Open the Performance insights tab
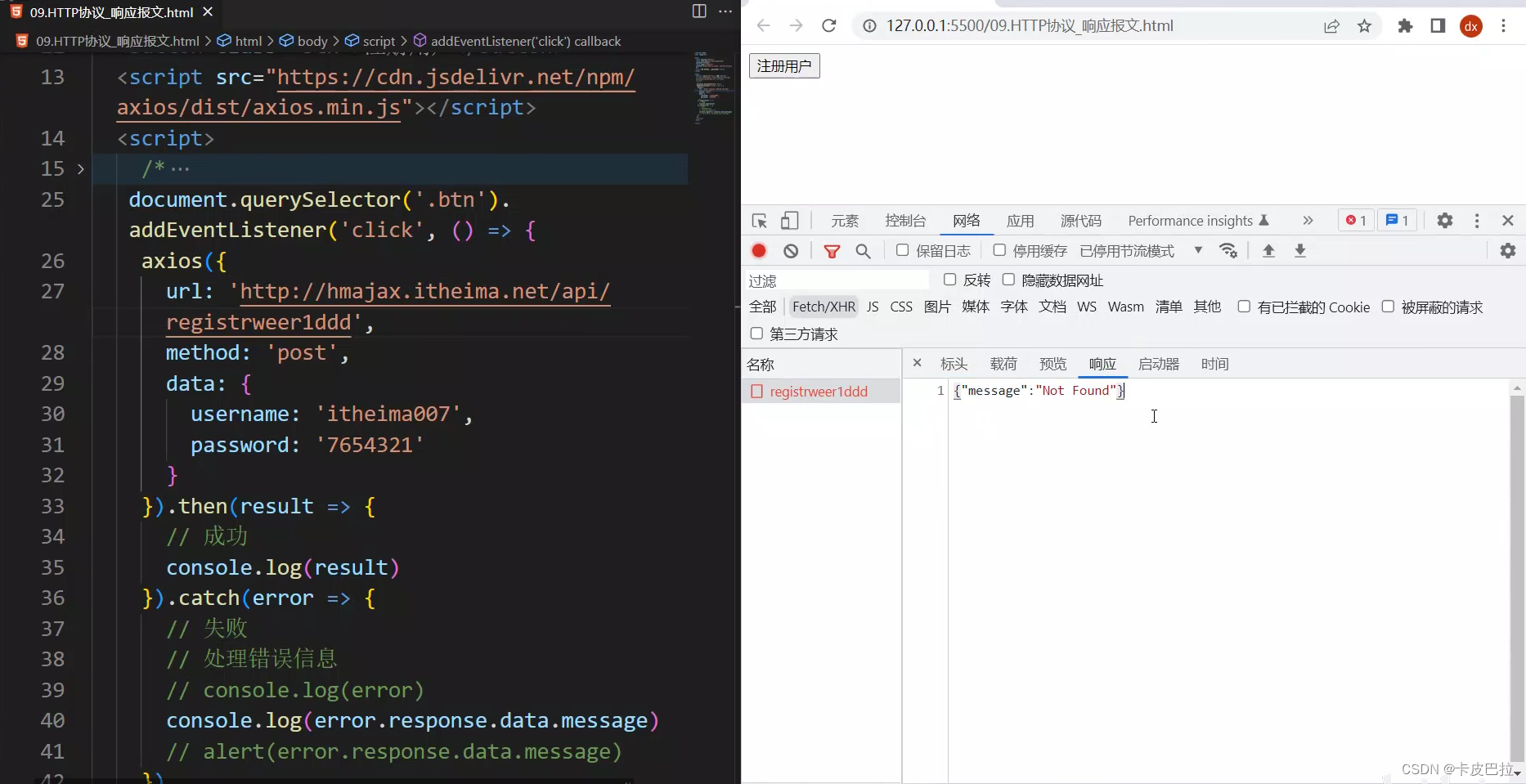 [1198, 221]
